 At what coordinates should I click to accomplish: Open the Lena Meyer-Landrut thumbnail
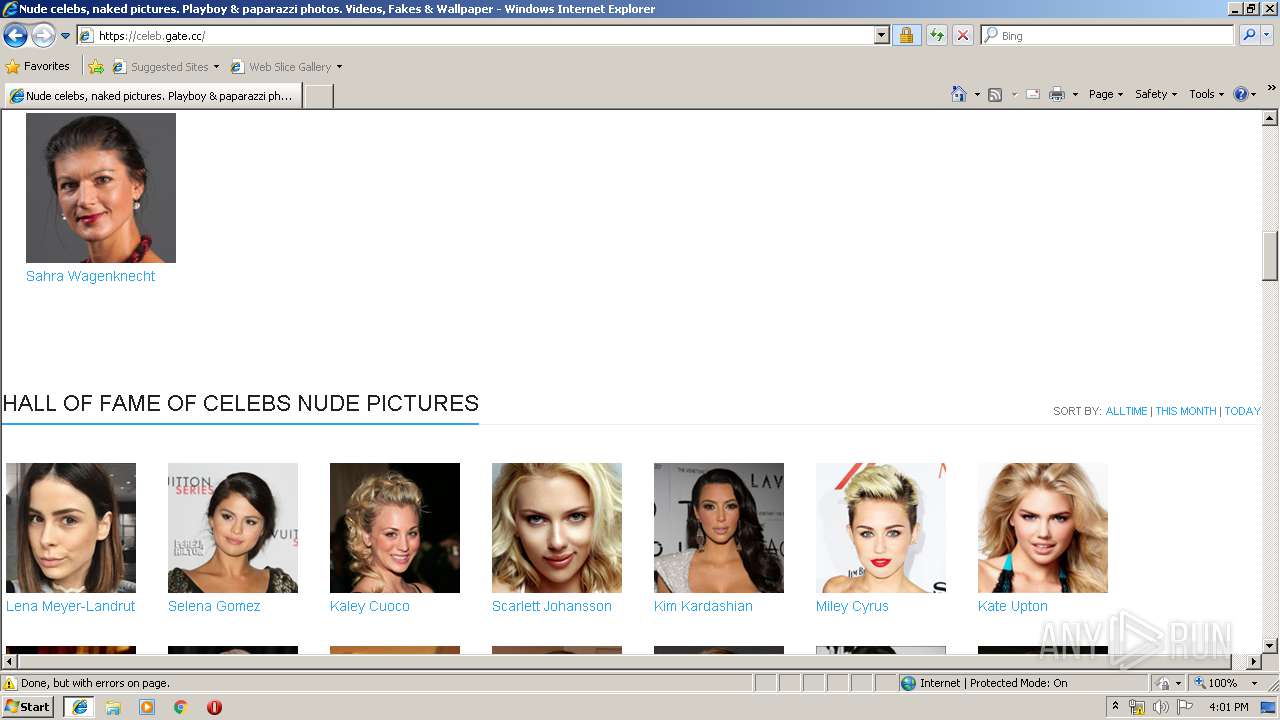[x=71, y=528]
